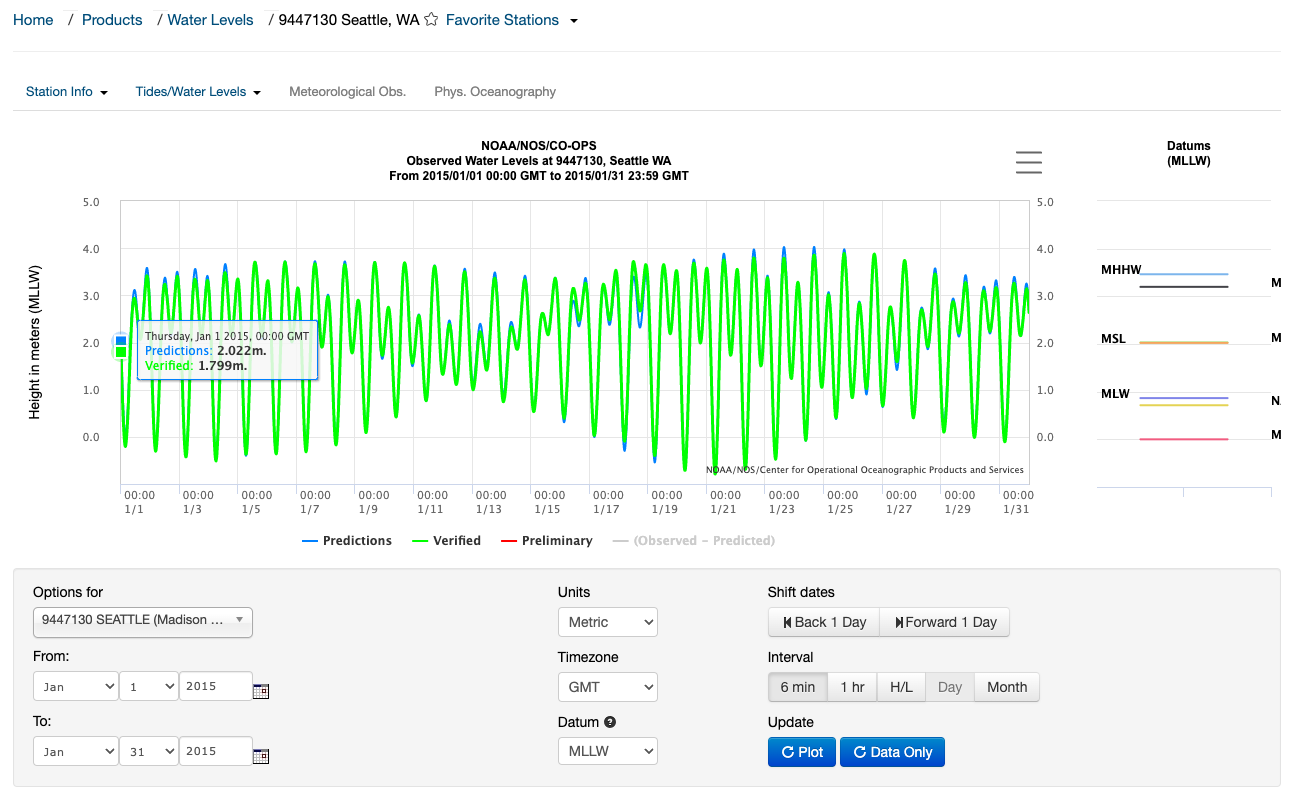The width and height of the screenshot is (1289, 798).
Task: Click the MHHW datum line
Action: tap(1184, 274)
